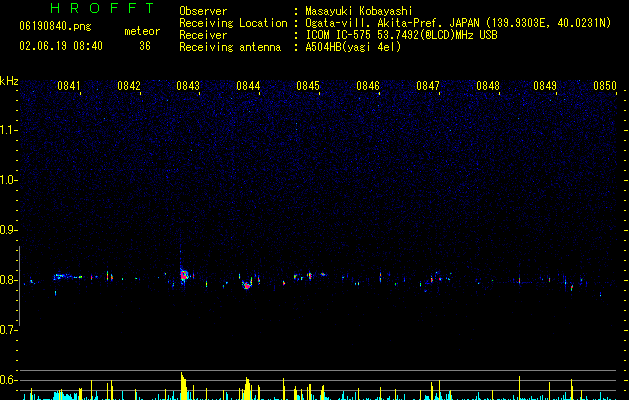Click the HROFFT title text
This screenshot has width=629, height=400.
pyautogui.click(x=103, y=8)
